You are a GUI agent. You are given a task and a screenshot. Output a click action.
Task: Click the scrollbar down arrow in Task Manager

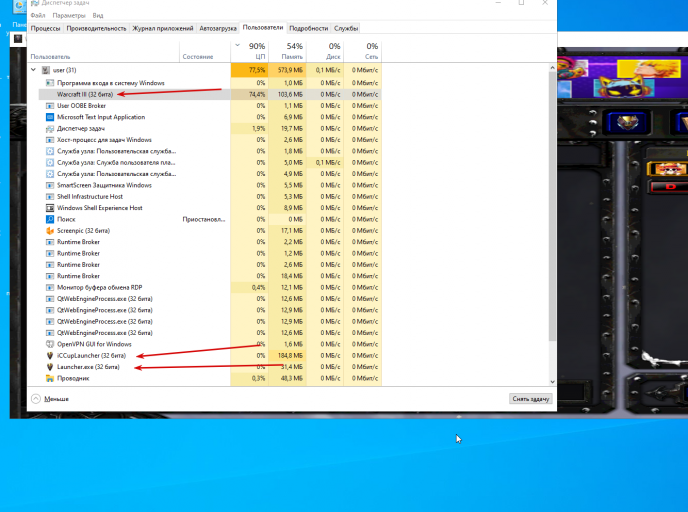[x=552, y=382]
